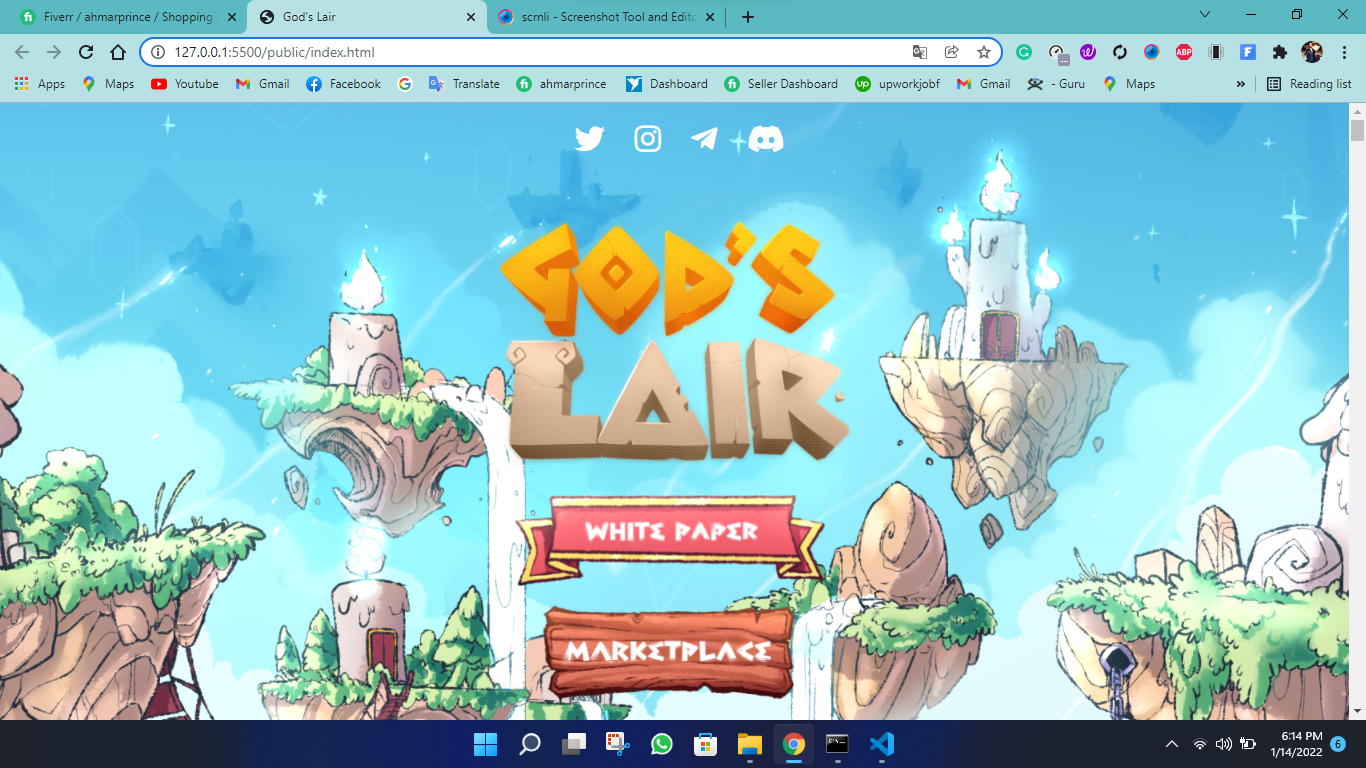
Task: Open the AdBlock Plus extension icon
Action: pos(1184,52)
